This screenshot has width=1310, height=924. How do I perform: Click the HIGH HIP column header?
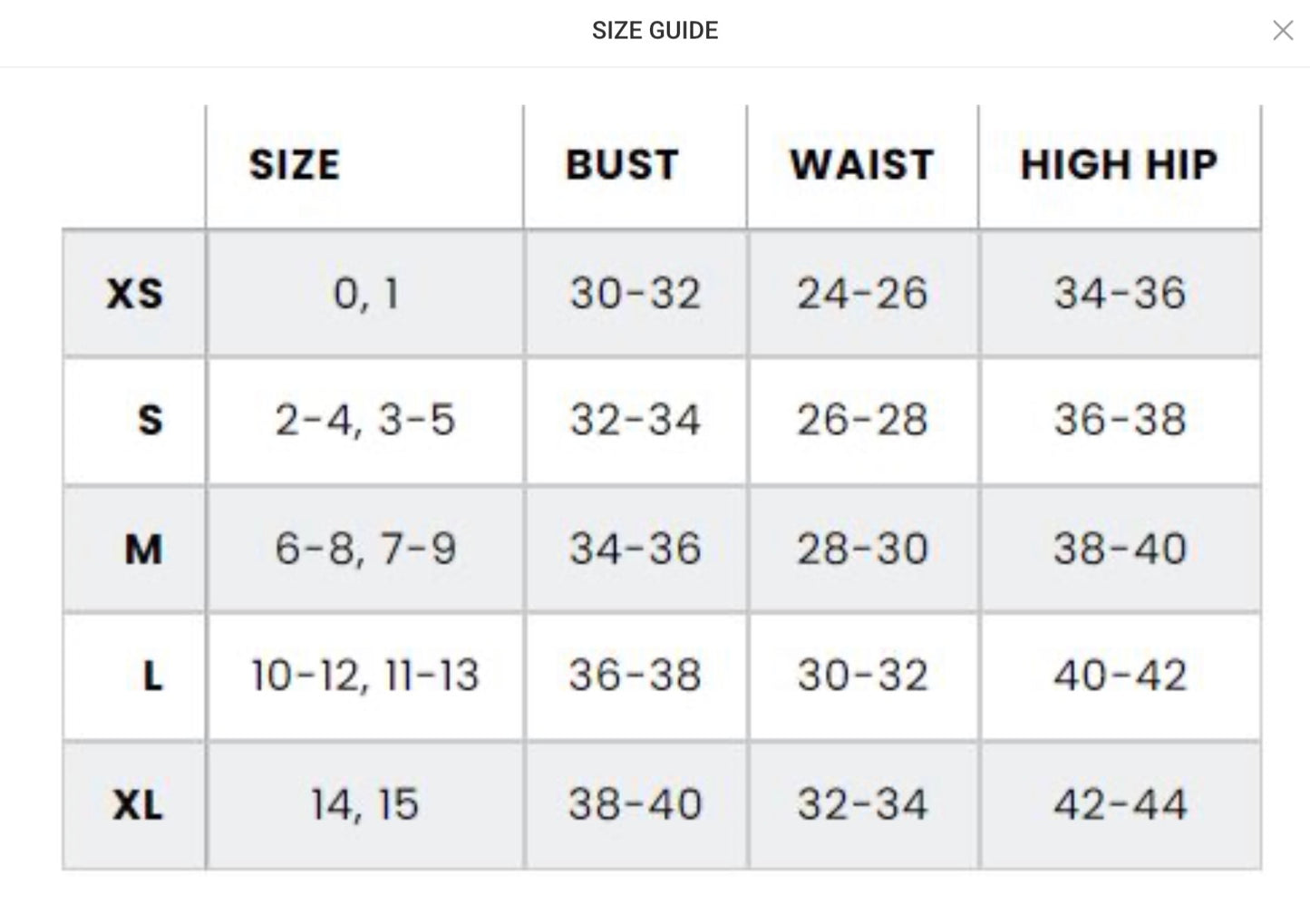point(1119,165)
